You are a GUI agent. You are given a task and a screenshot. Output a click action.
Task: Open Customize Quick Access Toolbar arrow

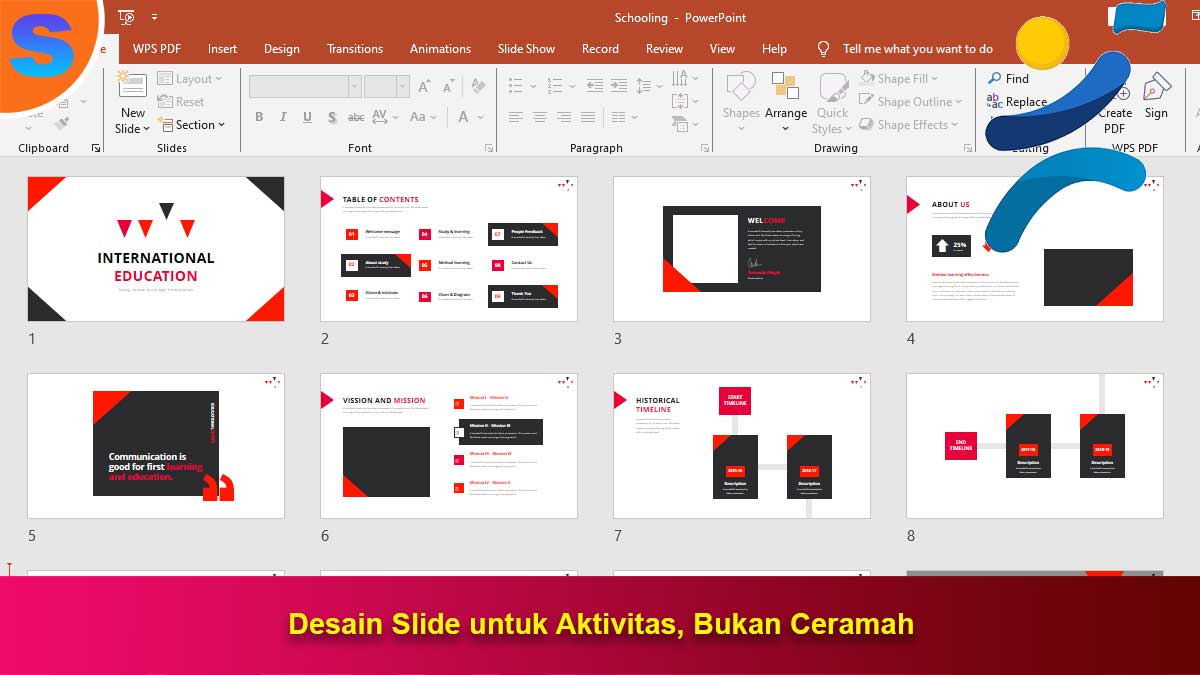pos(154,17)
